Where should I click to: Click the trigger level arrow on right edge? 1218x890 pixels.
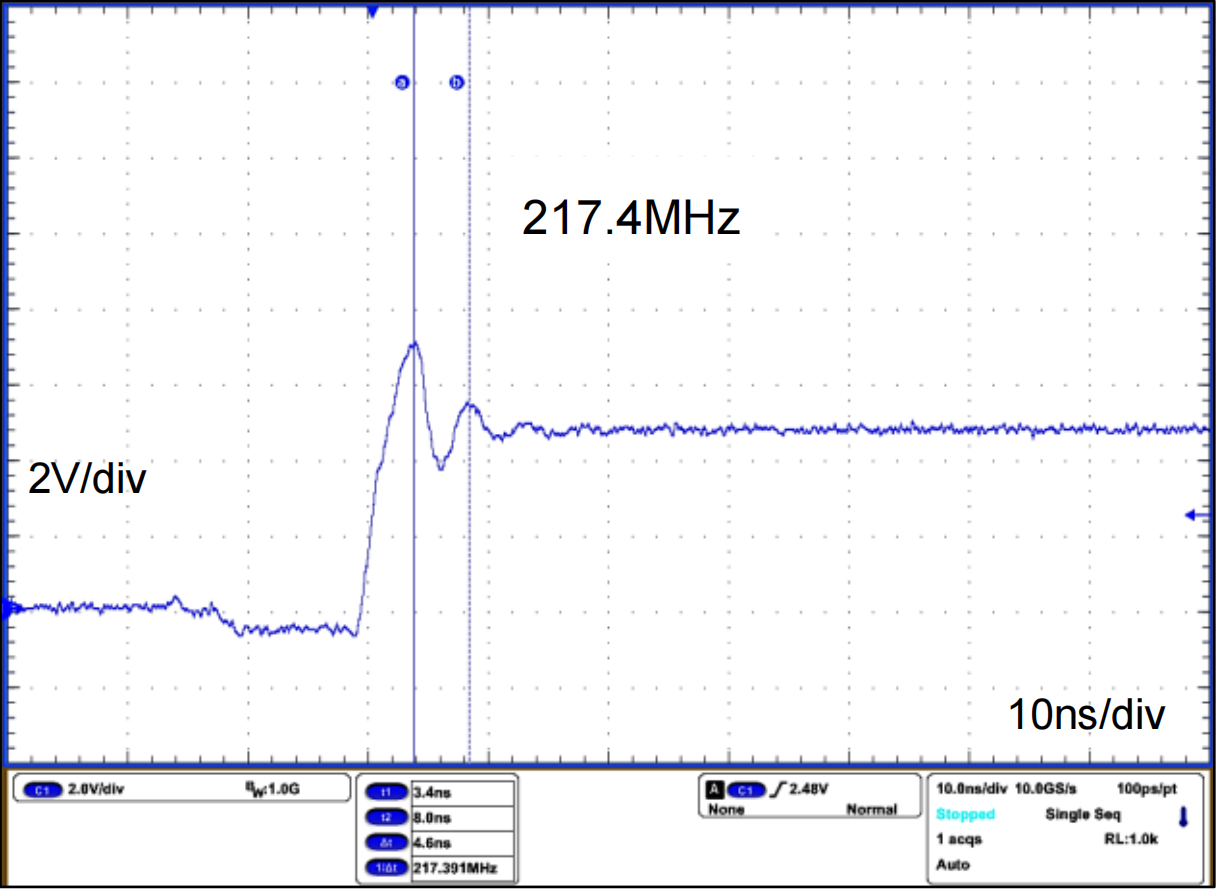click(1196, 515)
